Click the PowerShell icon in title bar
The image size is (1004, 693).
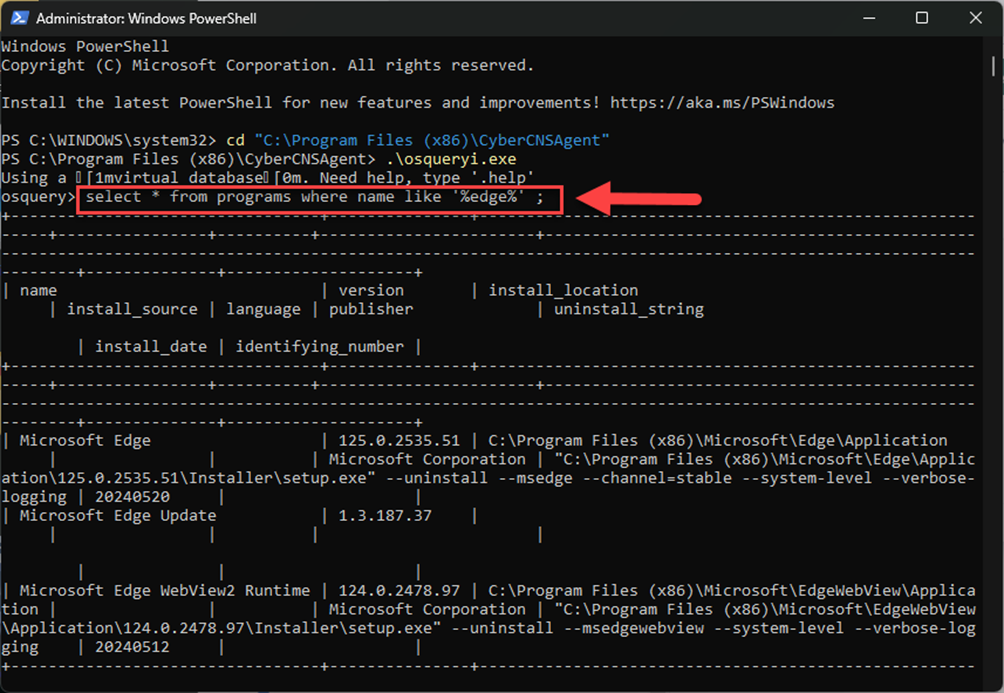click(x=18, y=18)
